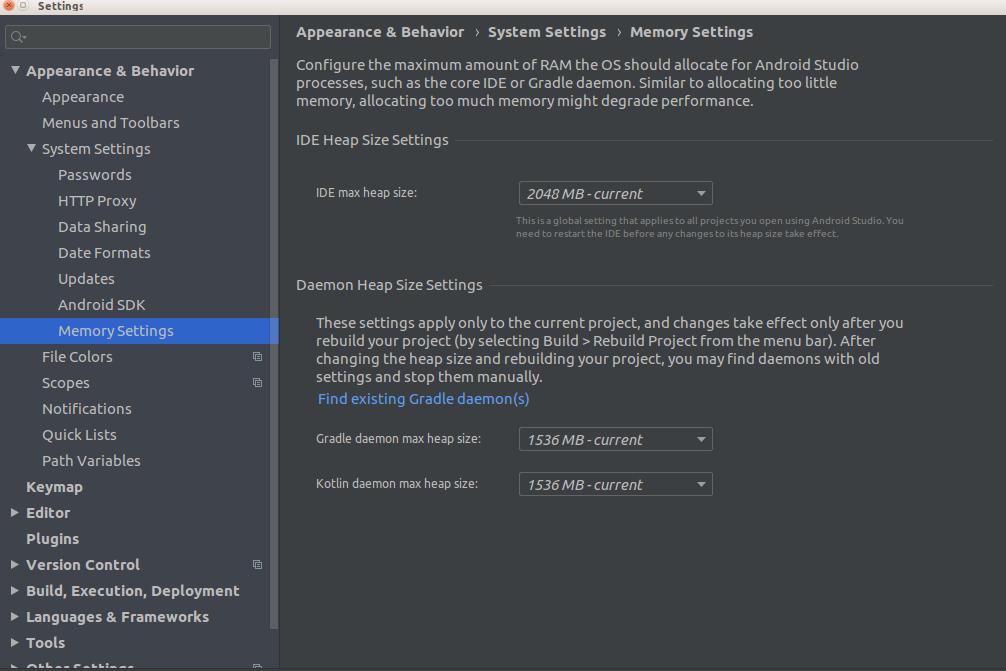Click the Find existing Gradle daemon(s) link
Screen dimensions: 1006x671
(422, 398)
